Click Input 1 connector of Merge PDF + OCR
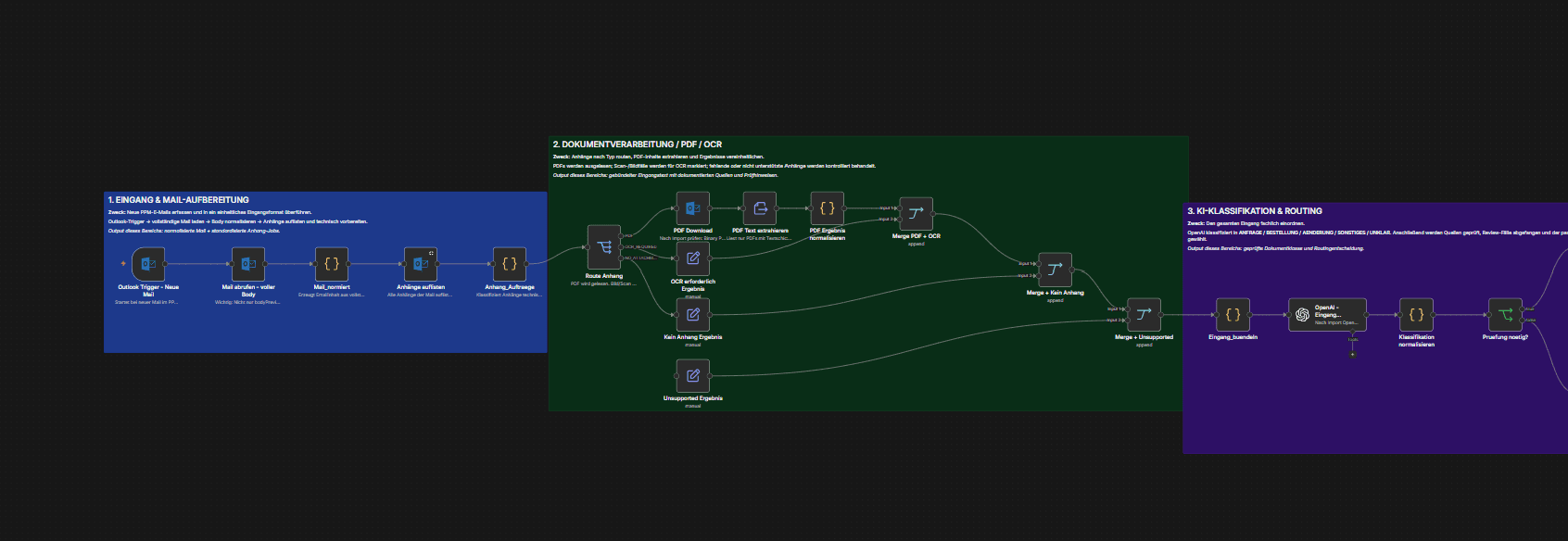1568x541 pixels. [898, 208]
